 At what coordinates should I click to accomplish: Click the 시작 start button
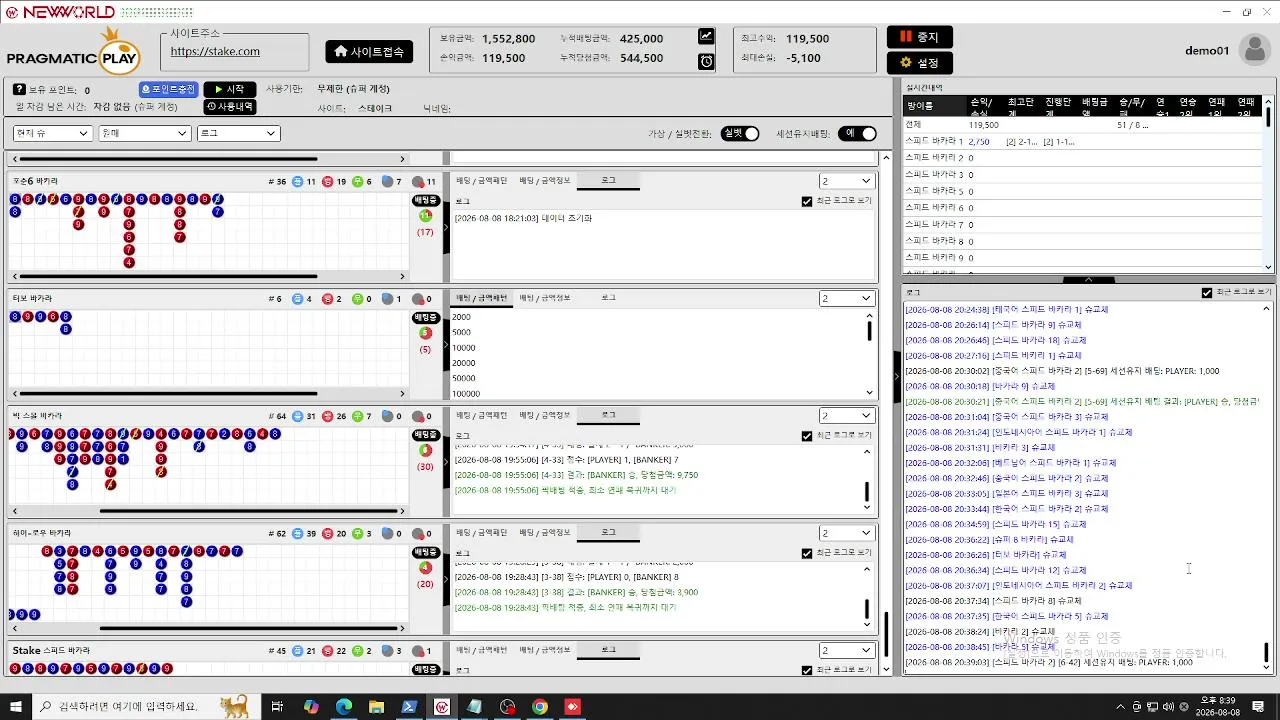coord(230,89)
